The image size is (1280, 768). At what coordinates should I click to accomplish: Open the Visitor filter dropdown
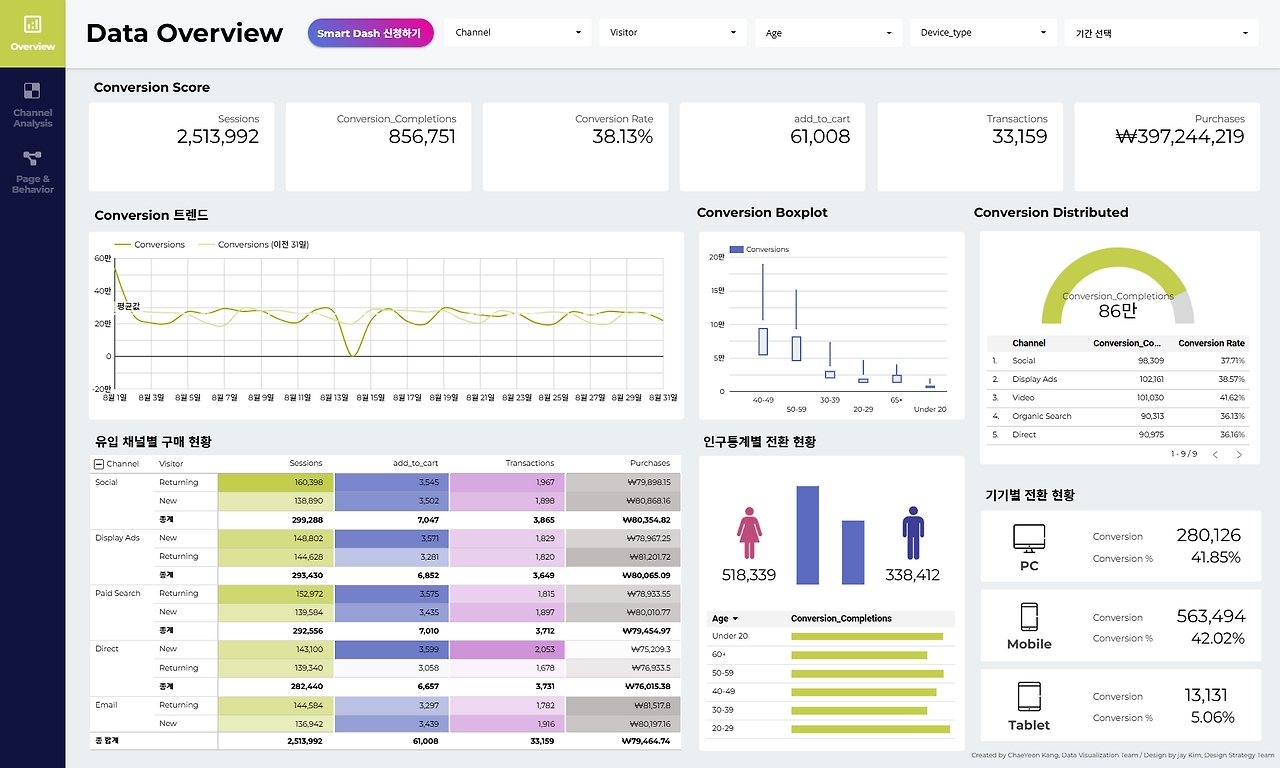pyautogui.click(x=673, y=33)
